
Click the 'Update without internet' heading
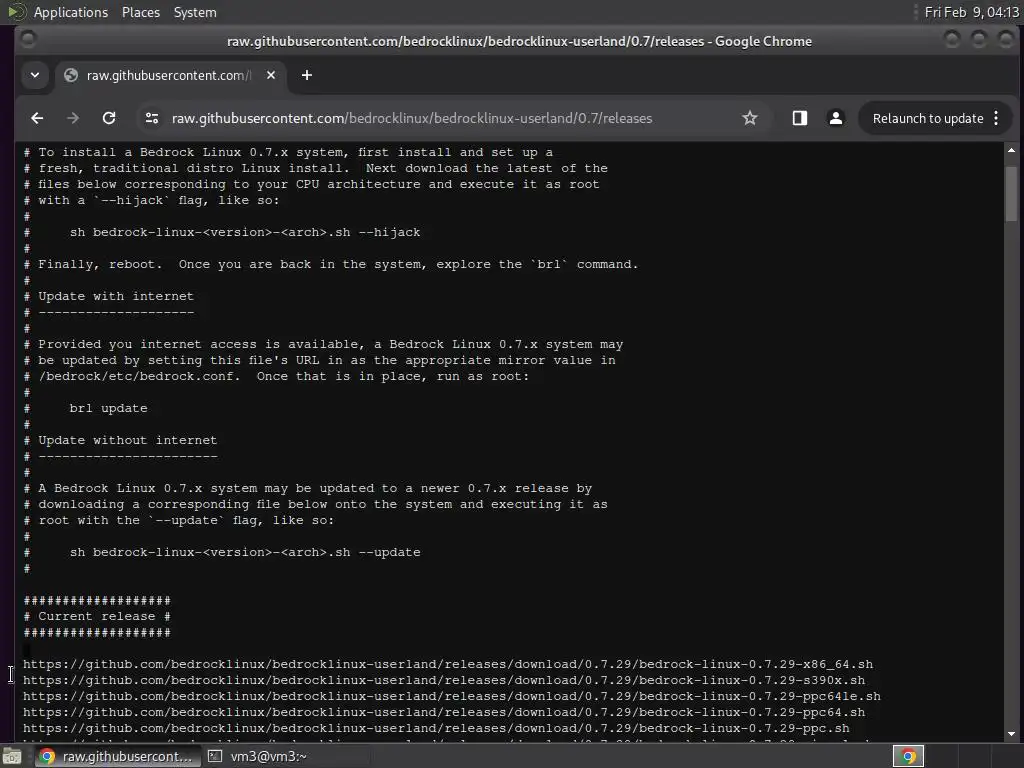(127, 440)
